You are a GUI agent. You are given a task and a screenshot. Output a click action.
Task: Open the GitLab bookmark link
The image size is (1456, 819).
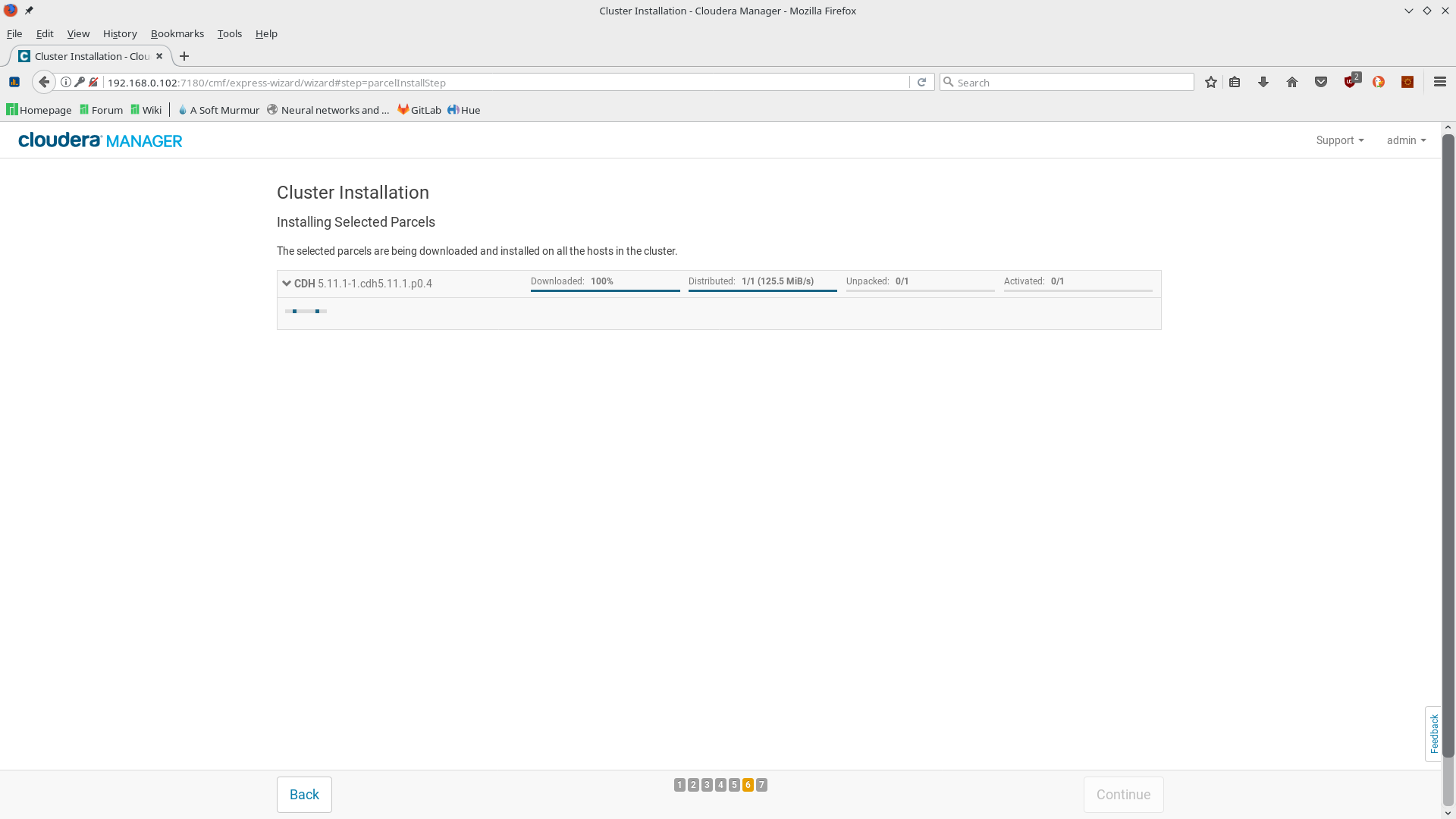[419, 110]
